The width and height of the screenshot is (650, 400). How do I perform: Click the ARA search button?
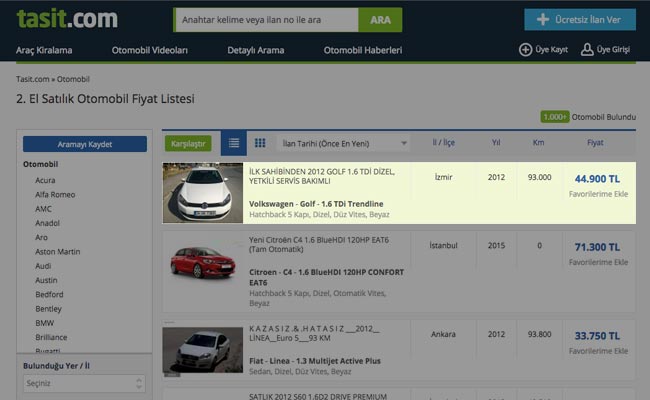click(x=380, y=20)
